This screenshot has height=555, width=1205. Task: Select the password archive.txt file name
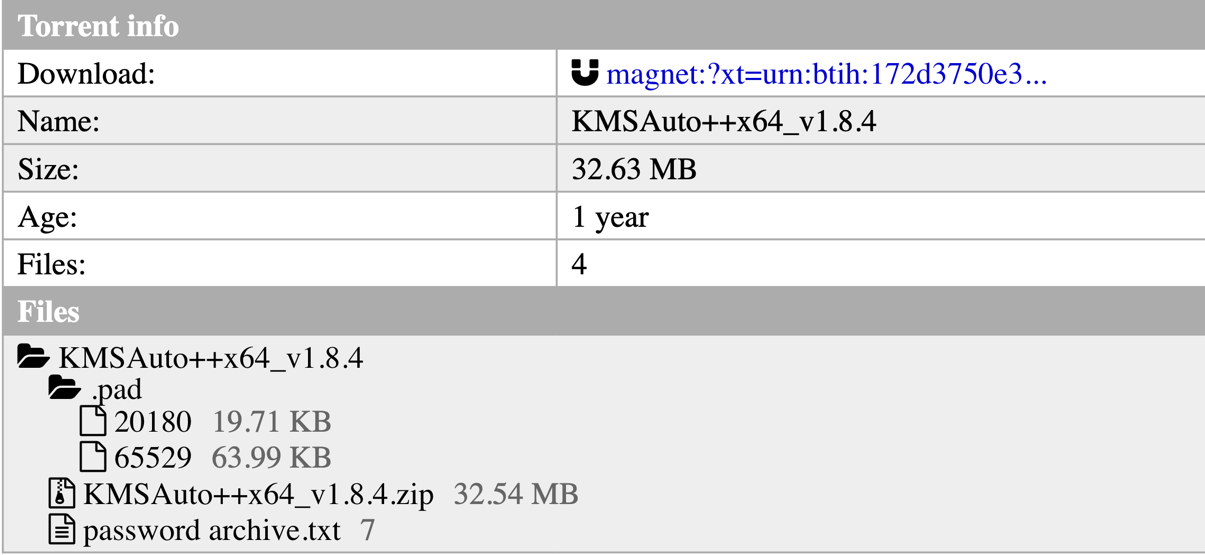tap(212, 529)
